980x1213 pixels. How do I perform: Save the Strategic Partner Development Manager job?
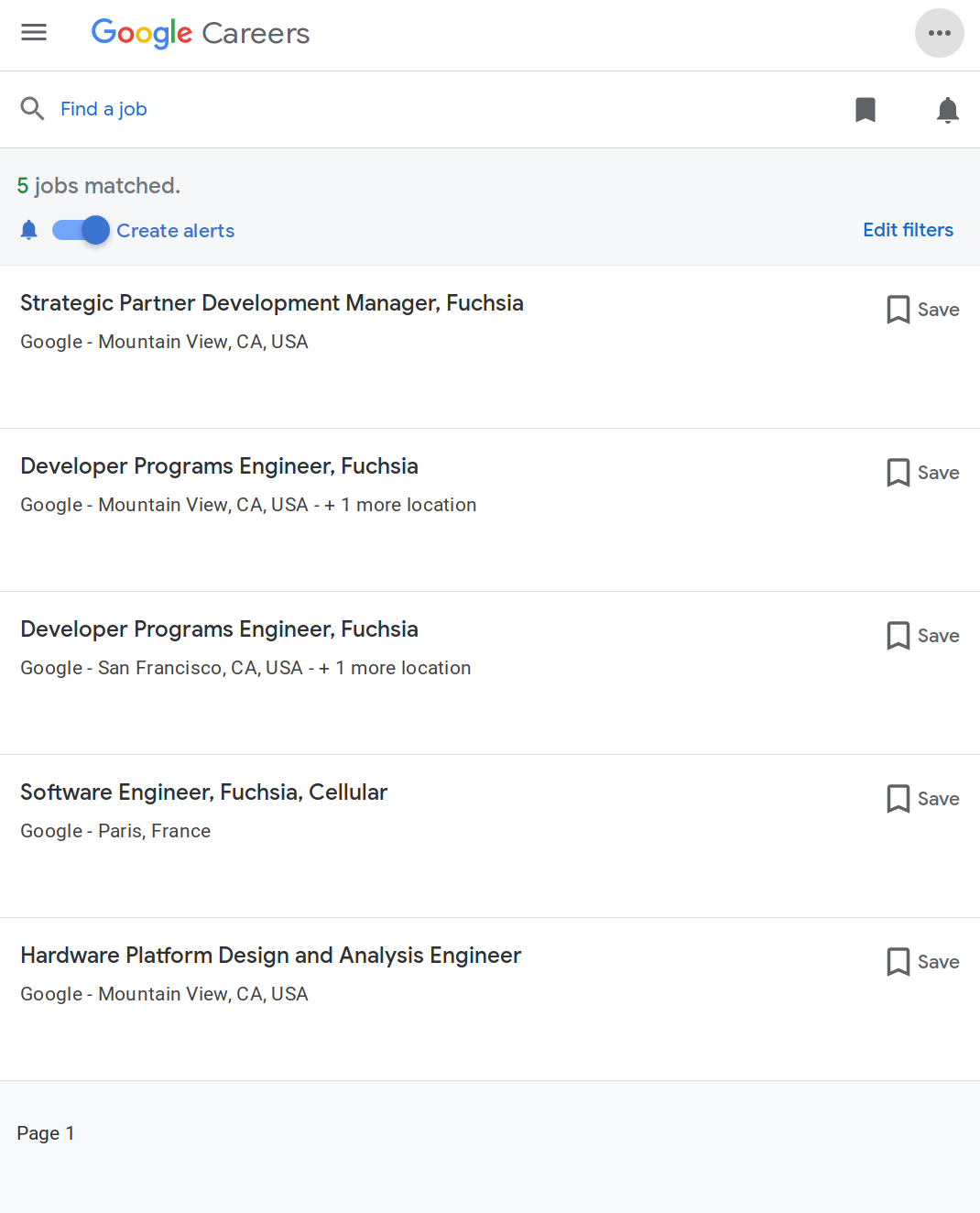pos(922,310)
